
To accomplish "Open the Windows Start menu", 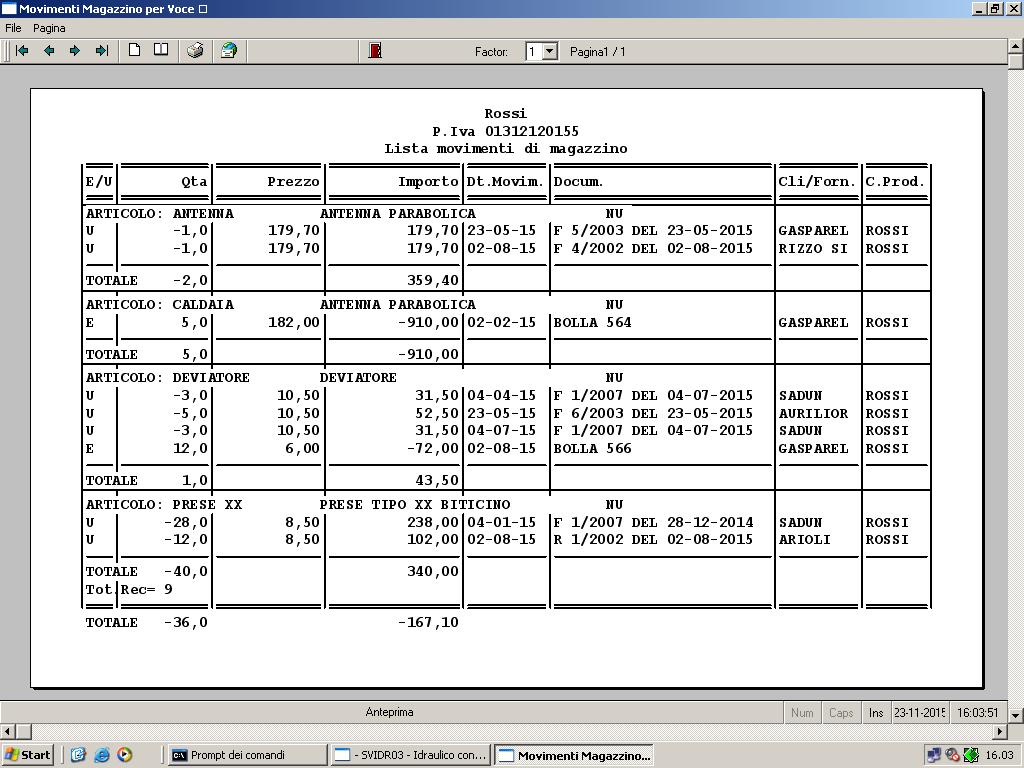I will tap(27, 755).
